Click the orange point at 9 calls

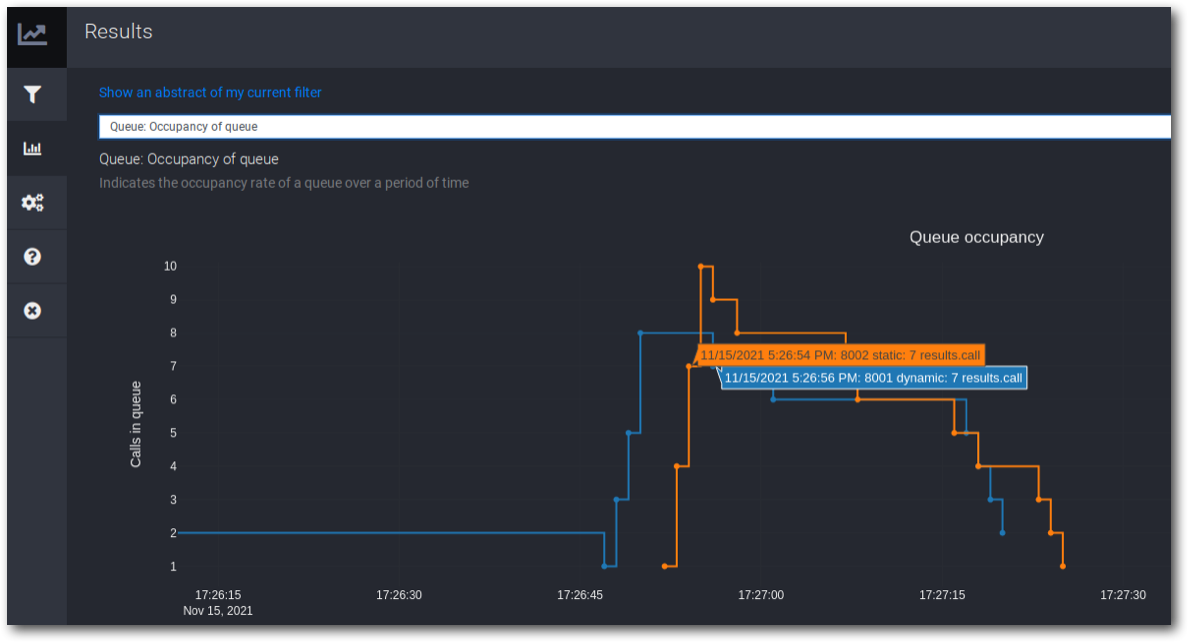(713, 299)
